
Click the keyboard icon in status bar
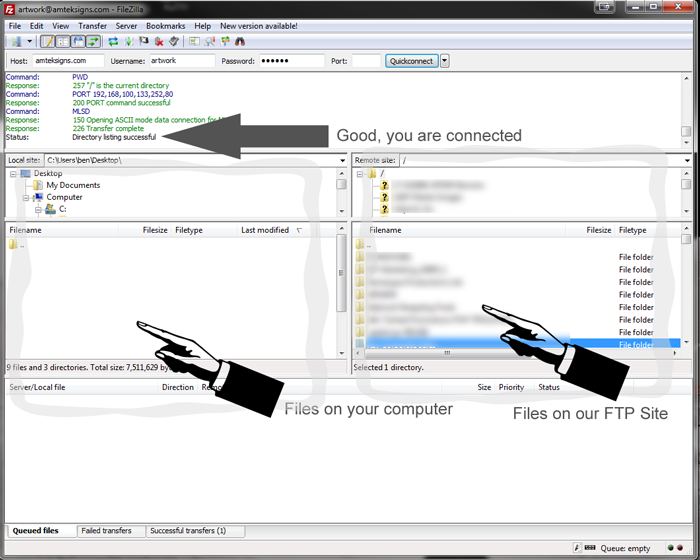(x=590, y=548)
